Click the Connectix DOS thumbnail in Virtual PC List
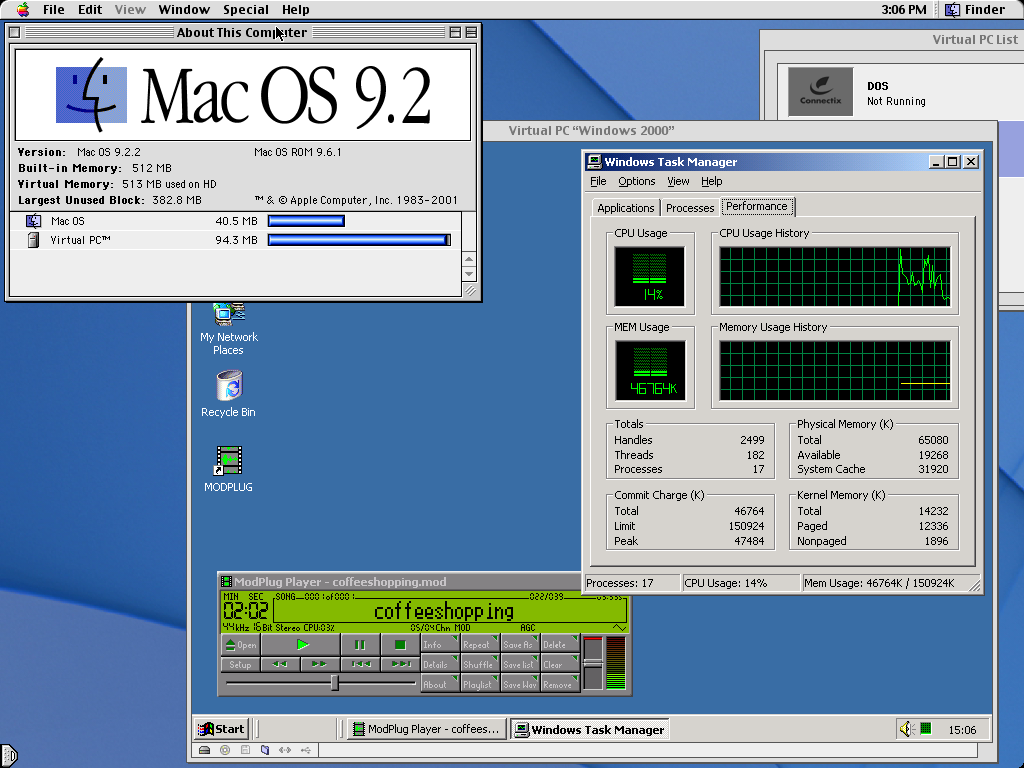Image resolution: width=1024 pixels, height=768 pixels. click(x=820, y=92)
